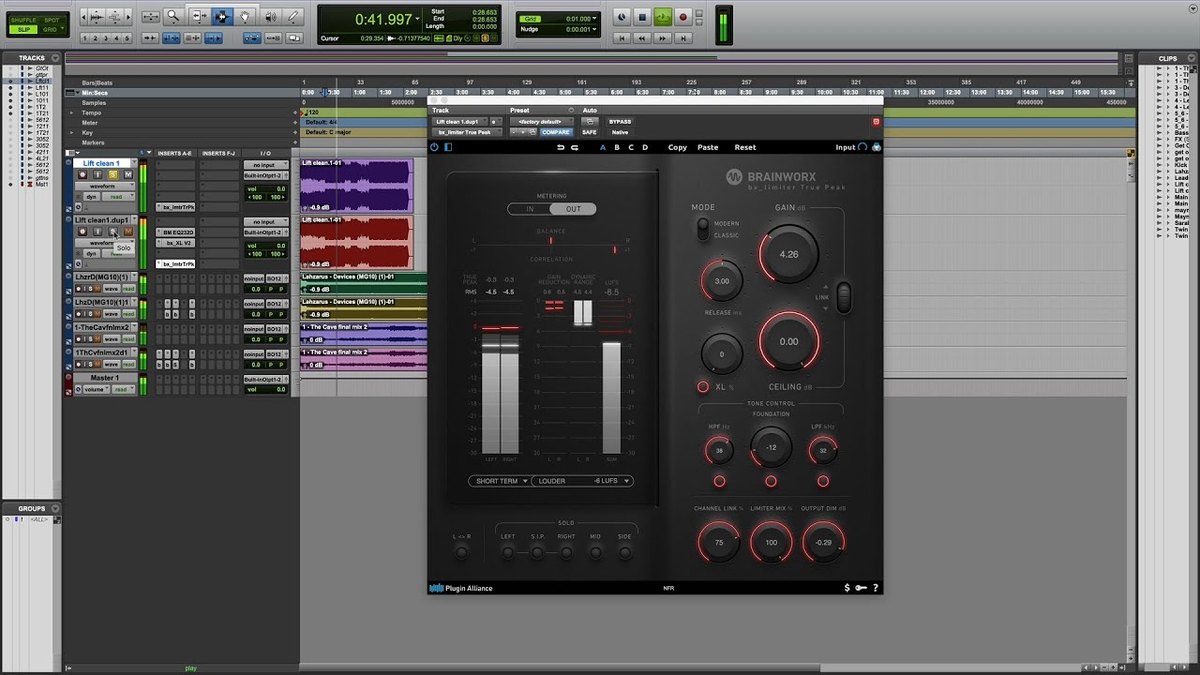
Task: Click the plugin undo arrow
Action: [560, 147]
